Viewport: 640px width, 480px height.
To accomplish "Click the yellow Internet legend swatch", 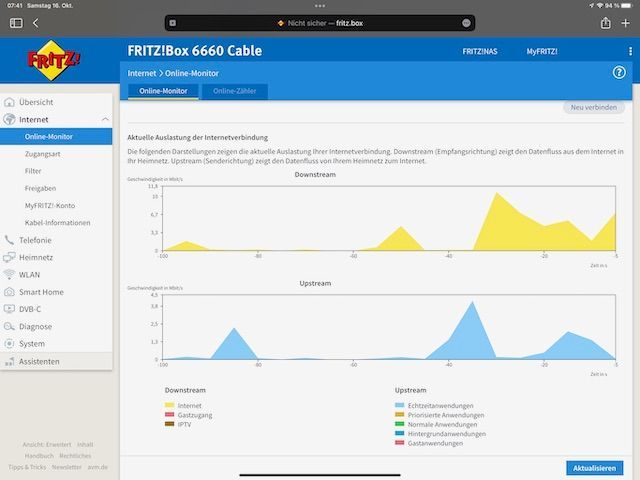I will (169, 405).
